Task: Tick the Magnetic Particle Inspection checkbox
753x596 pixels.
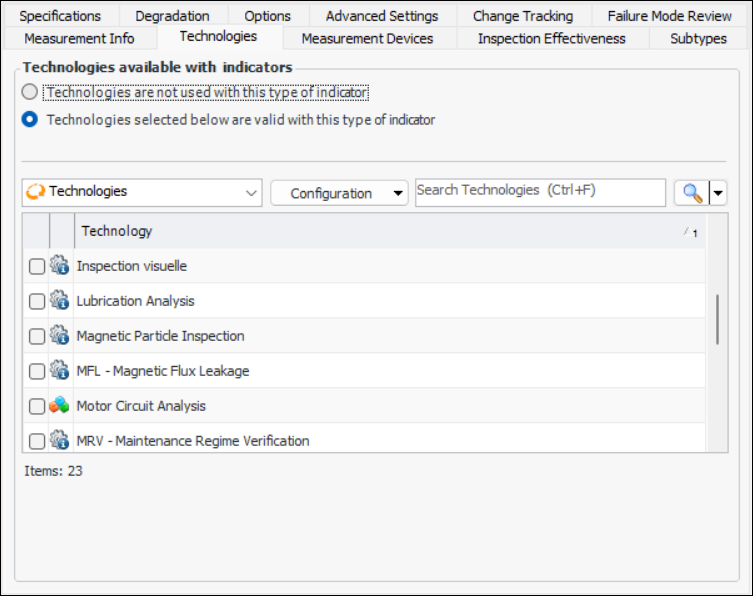Action: click(37, 336)
